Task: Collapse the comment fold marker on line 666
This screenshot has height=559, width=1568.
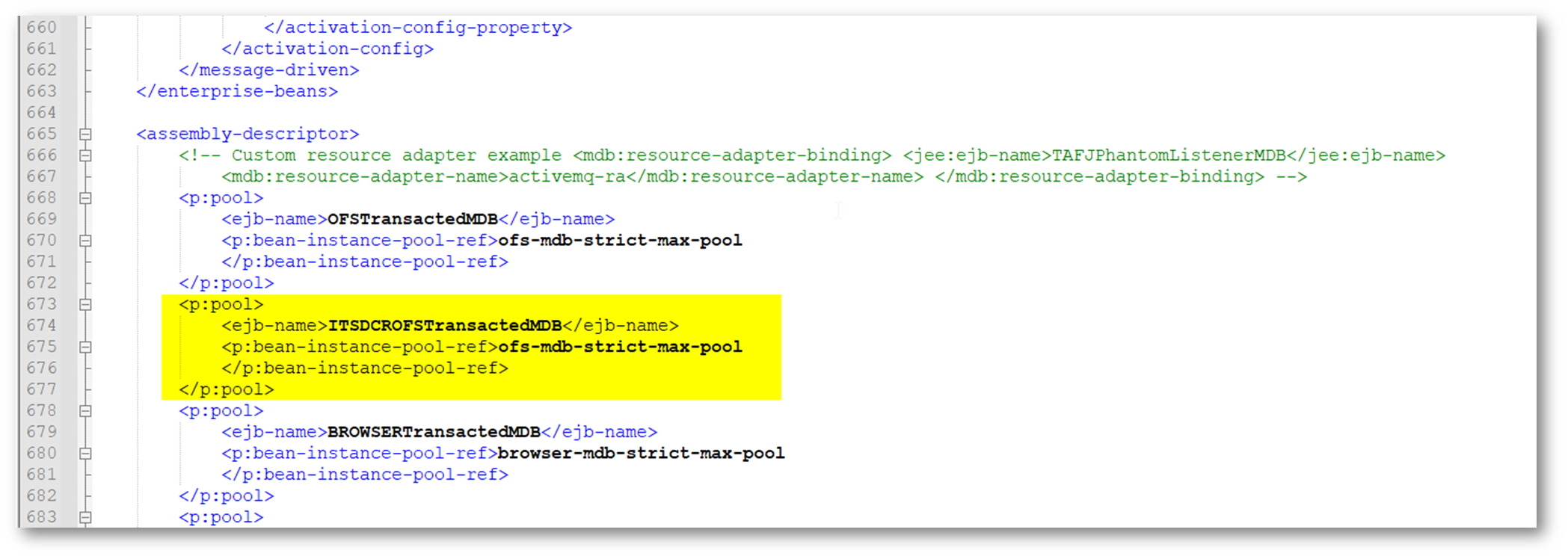Action: click(x=85, y=155)
